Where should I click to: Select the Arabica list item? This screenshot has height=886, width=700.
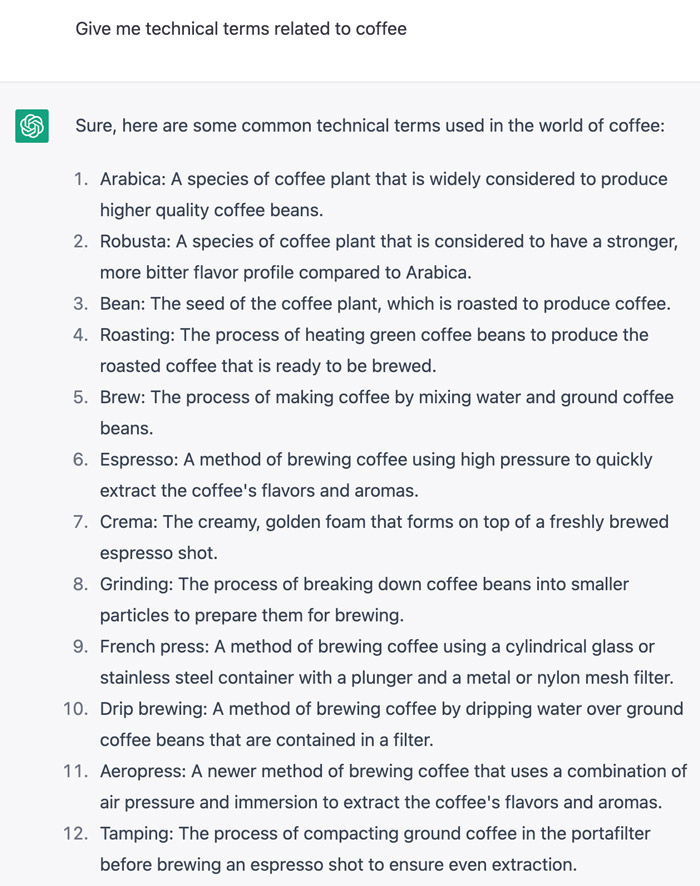tap(384, 194)
